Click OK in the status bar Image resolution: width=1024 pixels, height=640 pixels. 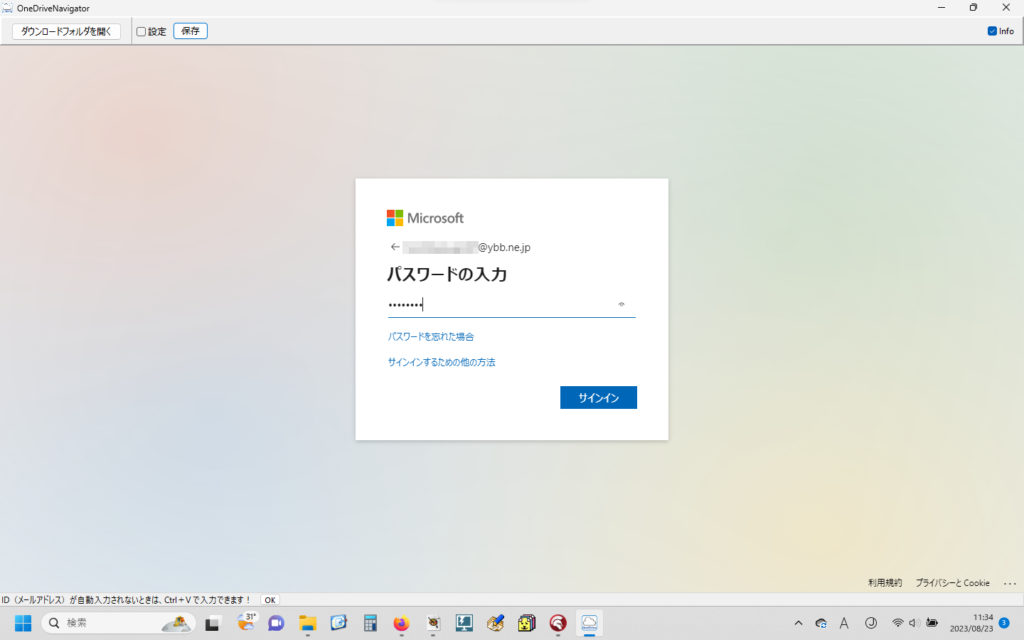(270, 600)
